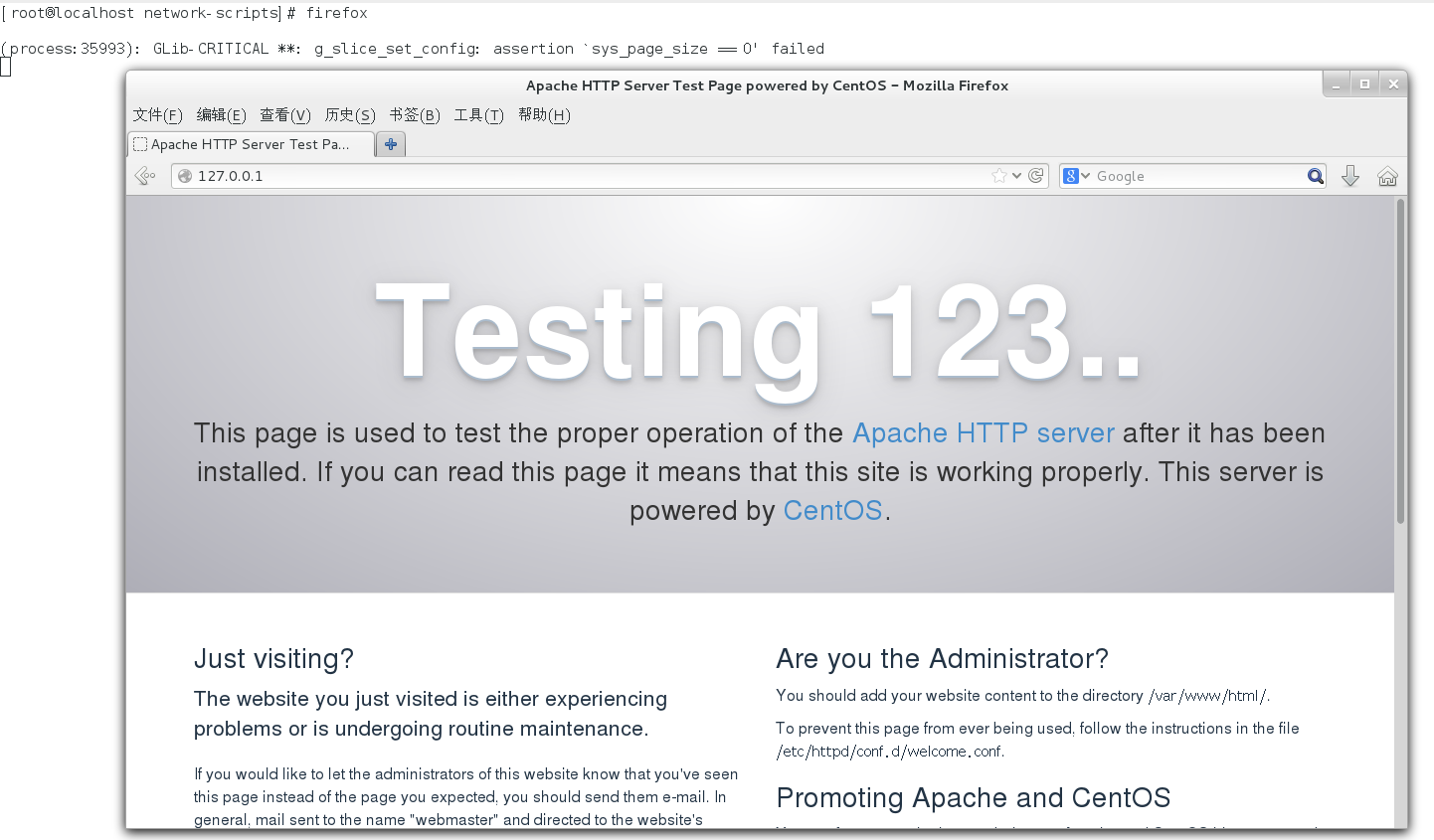Follow the CentOS link
This screenshot has width=1434, height=840.
(x=833, y=511)
